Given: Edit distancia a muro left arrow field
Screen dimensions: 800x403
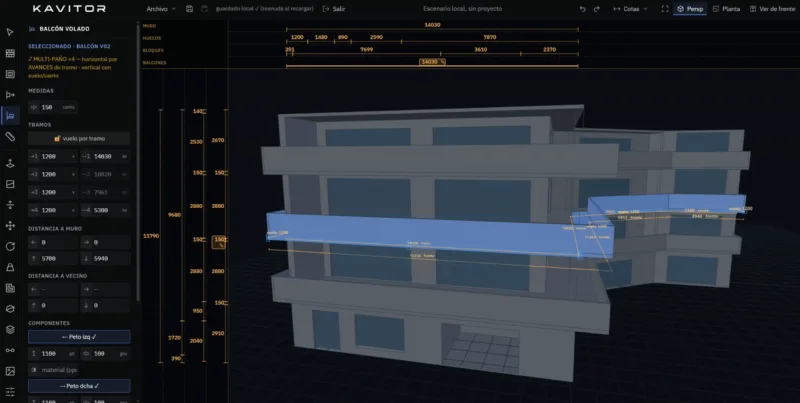Looking at the screenshot, I should (x=53, y=242).
